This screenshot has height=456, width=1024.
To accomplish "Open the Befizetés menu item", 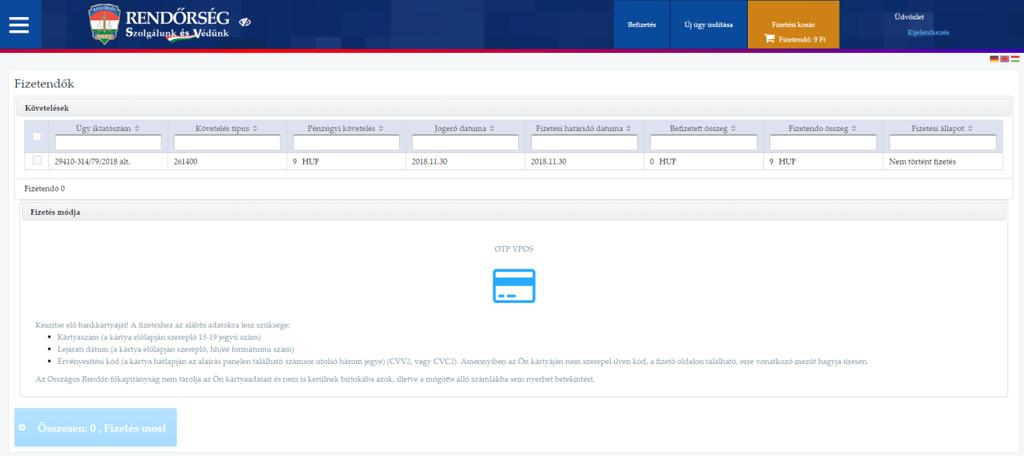I will pyautogui.click(x=641, y=24).
